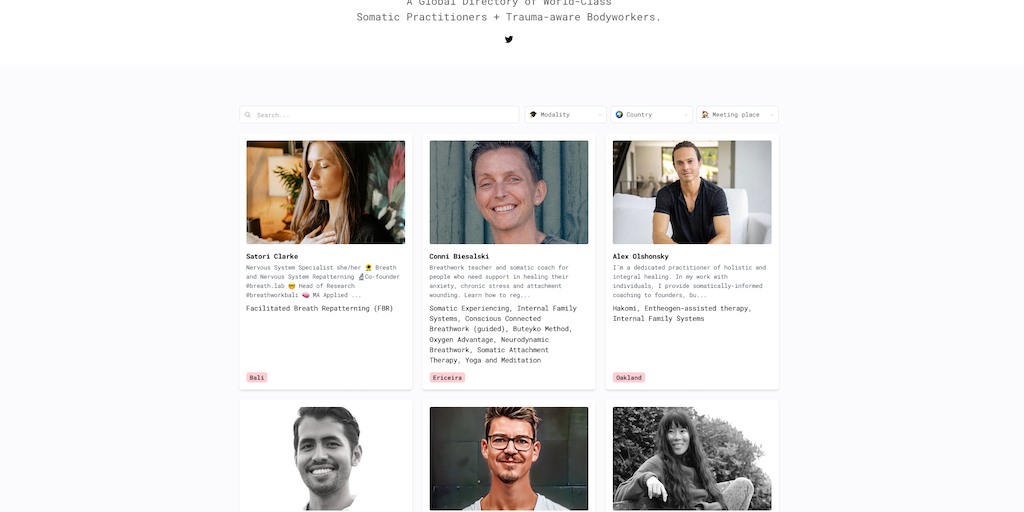Screen dimensions: 1024x512
Task: Click the Satori Clarke name link
Action: click(272, 256)
